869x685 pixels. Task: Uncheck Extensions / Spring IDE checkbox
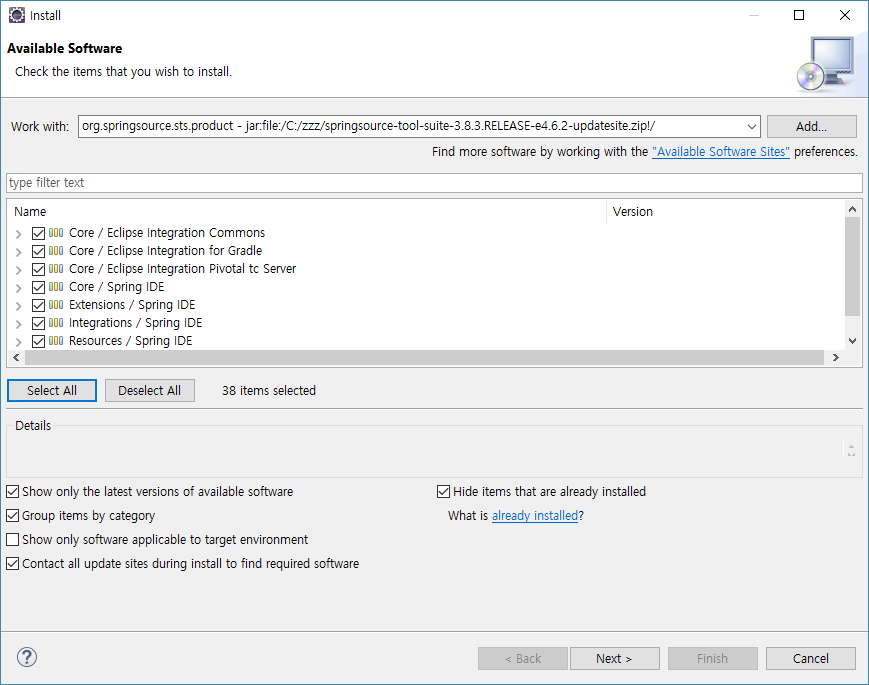38,305
